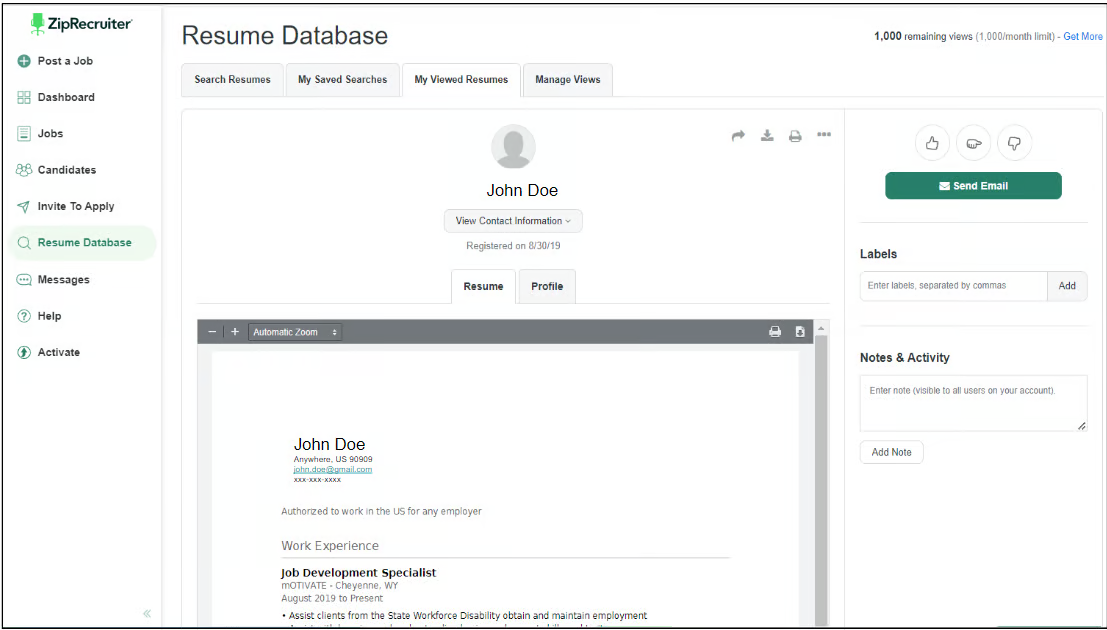Open the Profile tab
1107x630 pixels.
point(547,286)
